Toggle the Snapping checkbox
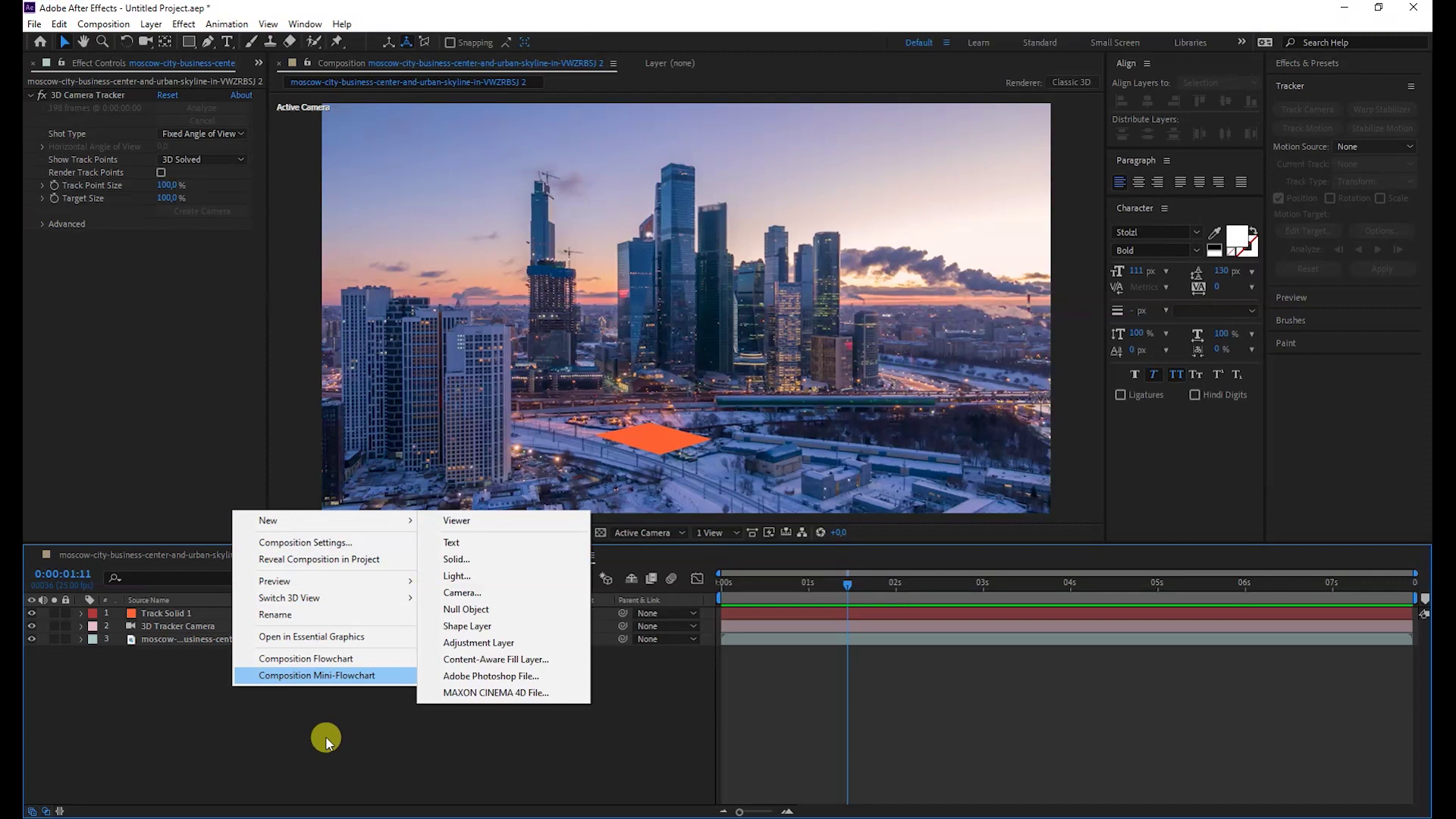 pyautogui.click(x=450, y=42)
